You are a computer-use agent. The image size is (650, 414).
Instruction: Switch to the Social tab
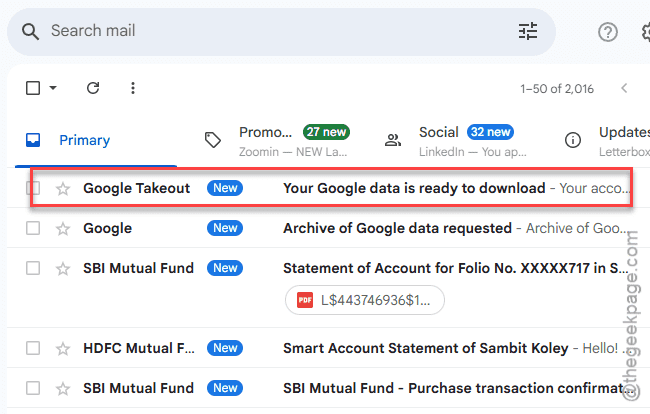tap(464, 140)
